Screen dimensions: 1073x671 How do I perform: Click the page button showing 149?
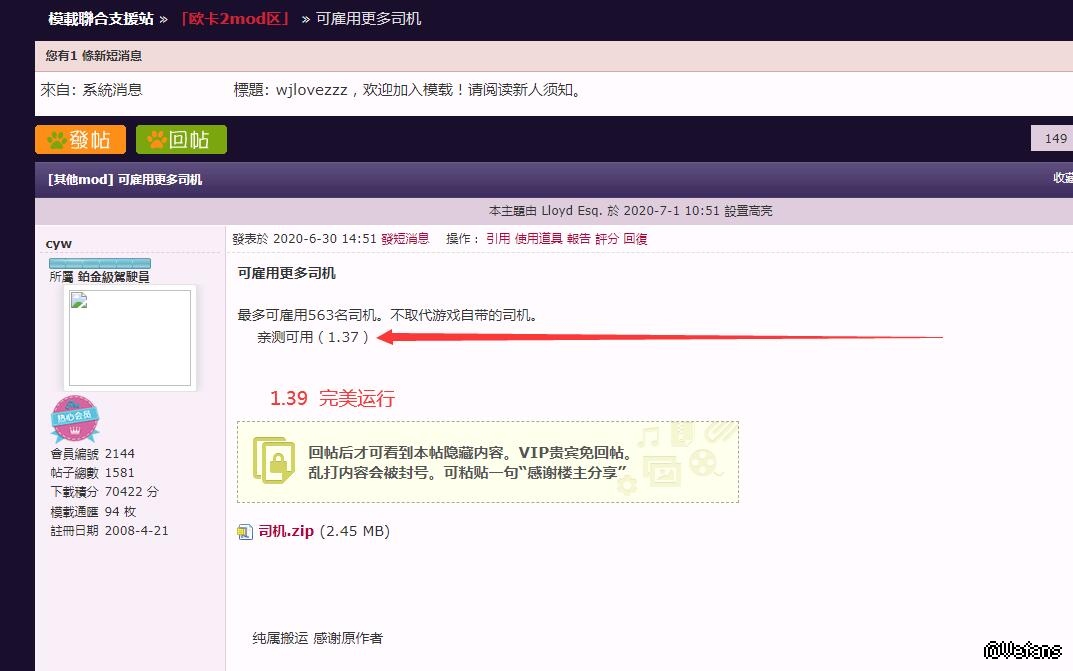1055,138
